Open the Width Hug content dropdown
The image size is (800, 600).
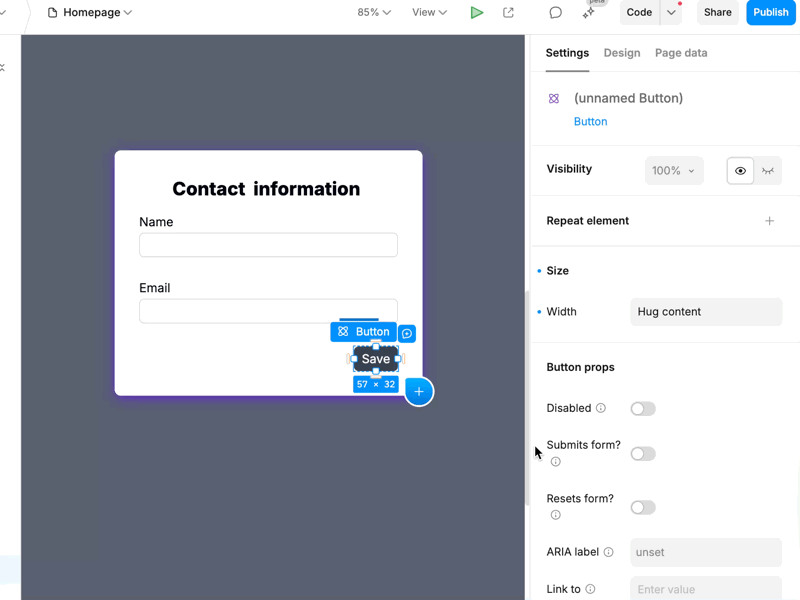[706, 312]
